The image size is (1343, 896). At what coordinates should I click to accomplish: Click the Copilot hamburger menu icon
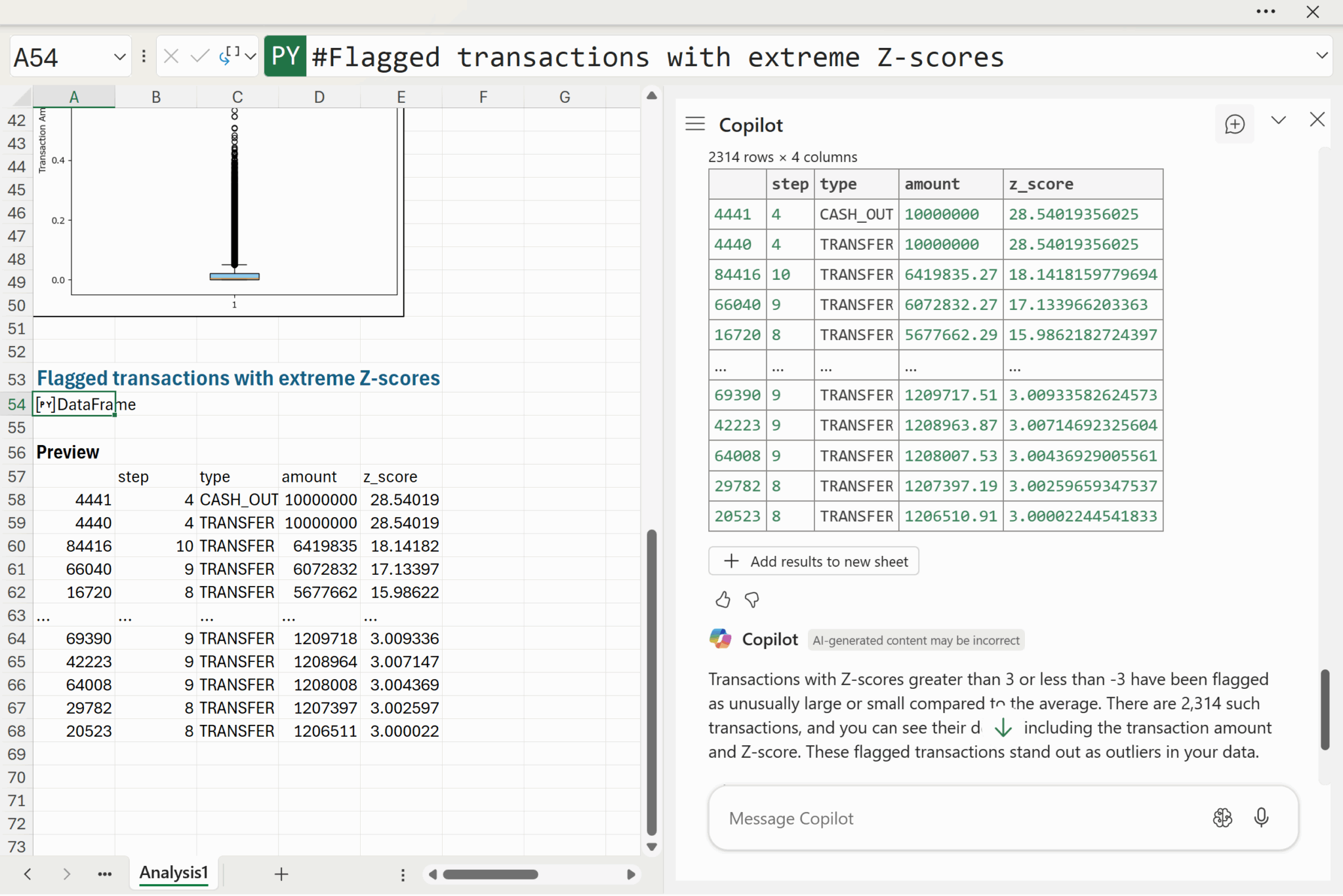694,124
